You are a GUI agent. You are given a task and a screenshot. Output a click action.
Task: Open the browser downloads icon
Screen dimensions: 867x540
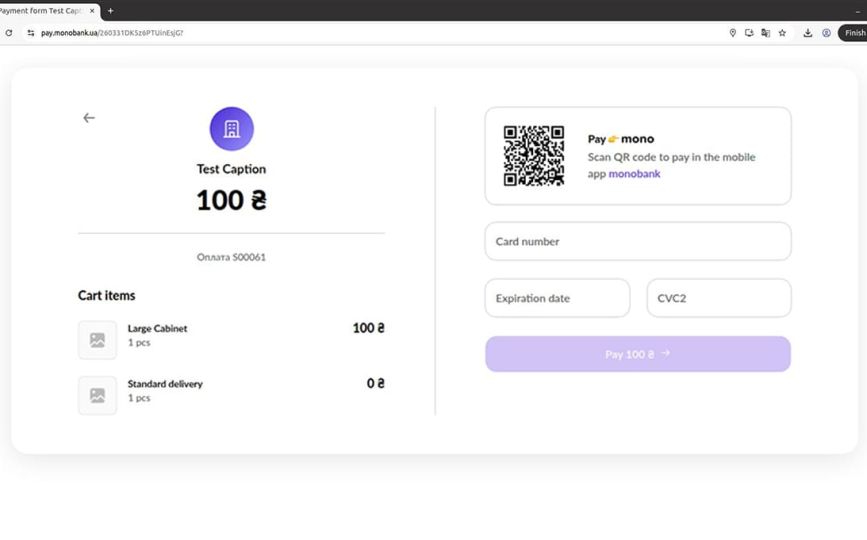point(808,33)
